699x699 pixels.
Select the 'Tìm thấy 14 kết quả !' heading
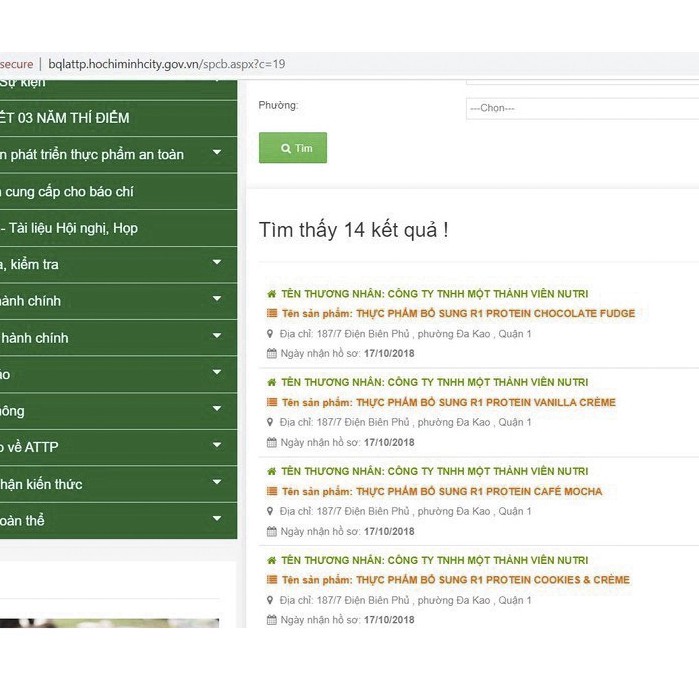tap(354, 230)
